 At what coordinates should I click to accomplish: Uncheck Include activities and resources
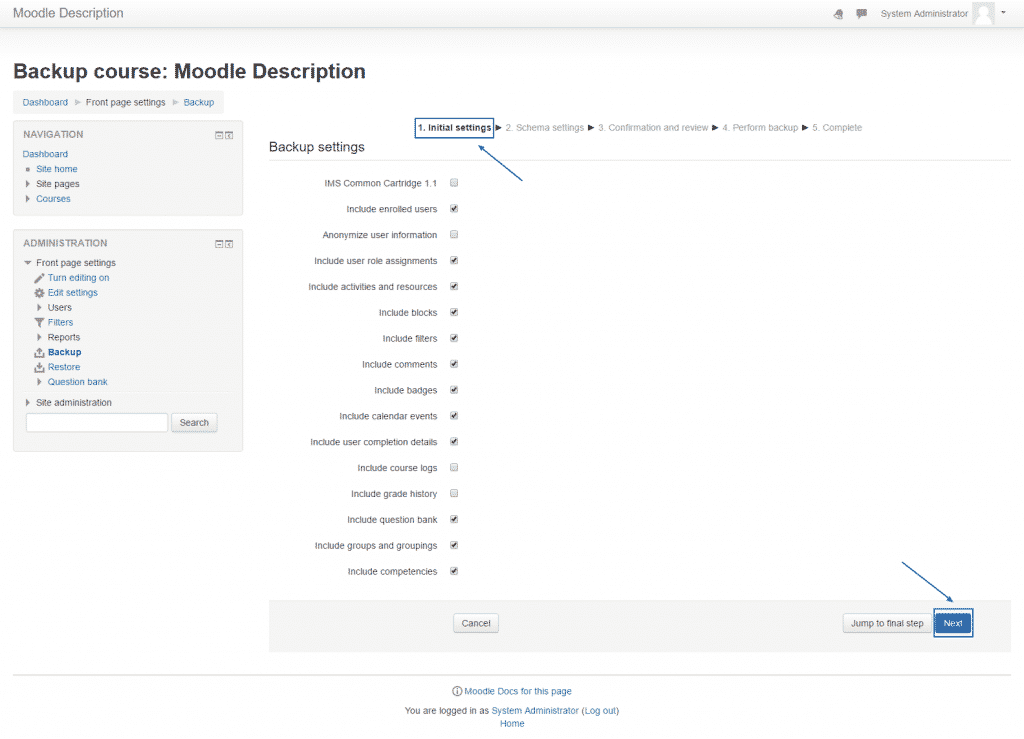pyautogui.click(x=454, y=287)
